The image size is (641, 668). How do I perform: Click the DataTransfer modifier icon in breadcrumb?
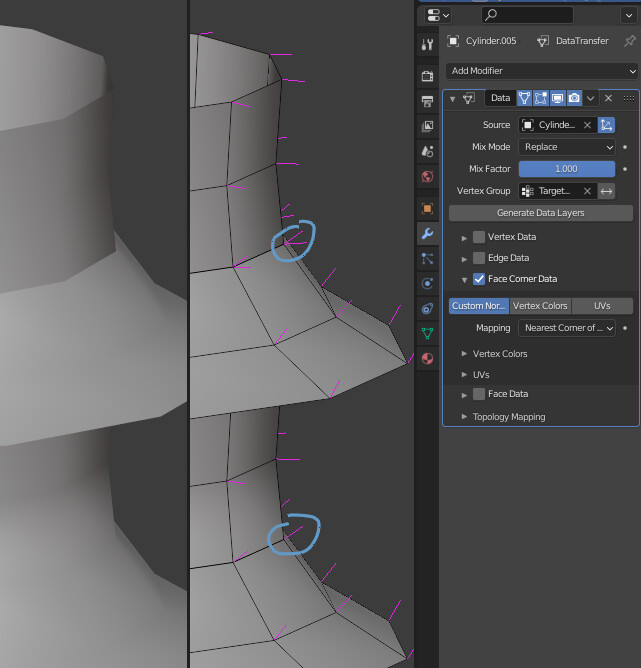point(543,41)
